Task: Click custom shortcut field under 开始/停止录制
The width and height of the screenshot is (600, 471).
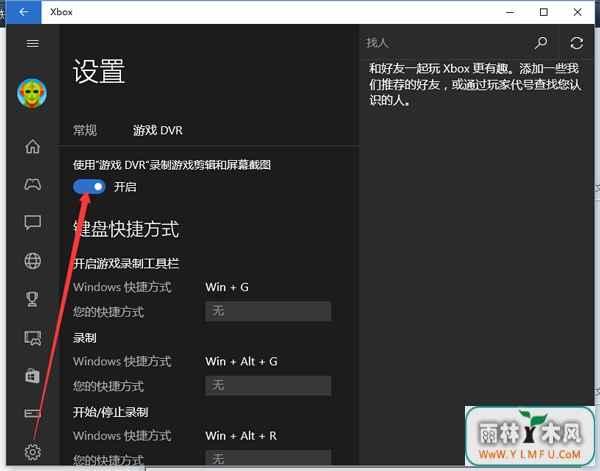Action: pyautogui.click(x=268, y=458)
